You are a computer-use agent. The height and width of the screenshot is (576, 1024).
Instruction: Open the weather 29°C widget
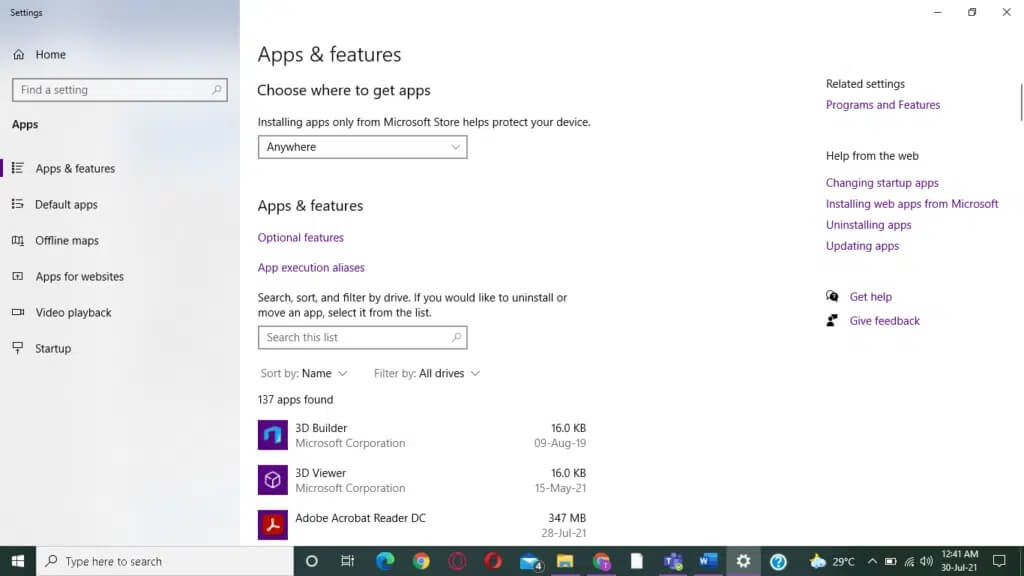pos(832,561)
